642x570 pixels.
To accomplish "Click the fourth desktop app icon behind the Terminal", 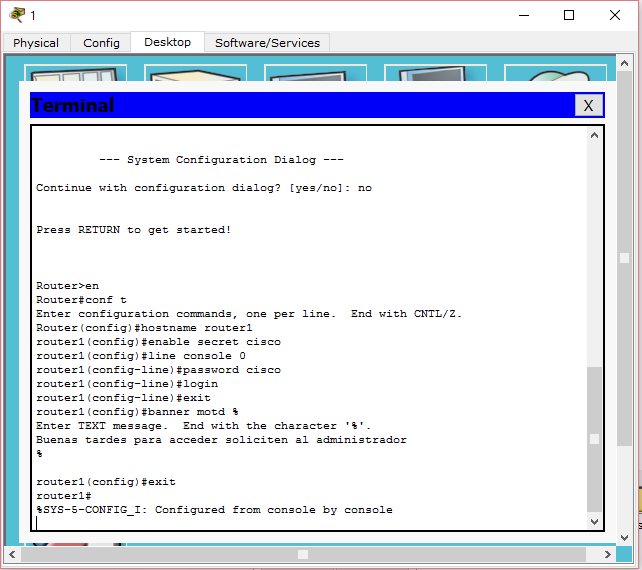I will [435, 72].
